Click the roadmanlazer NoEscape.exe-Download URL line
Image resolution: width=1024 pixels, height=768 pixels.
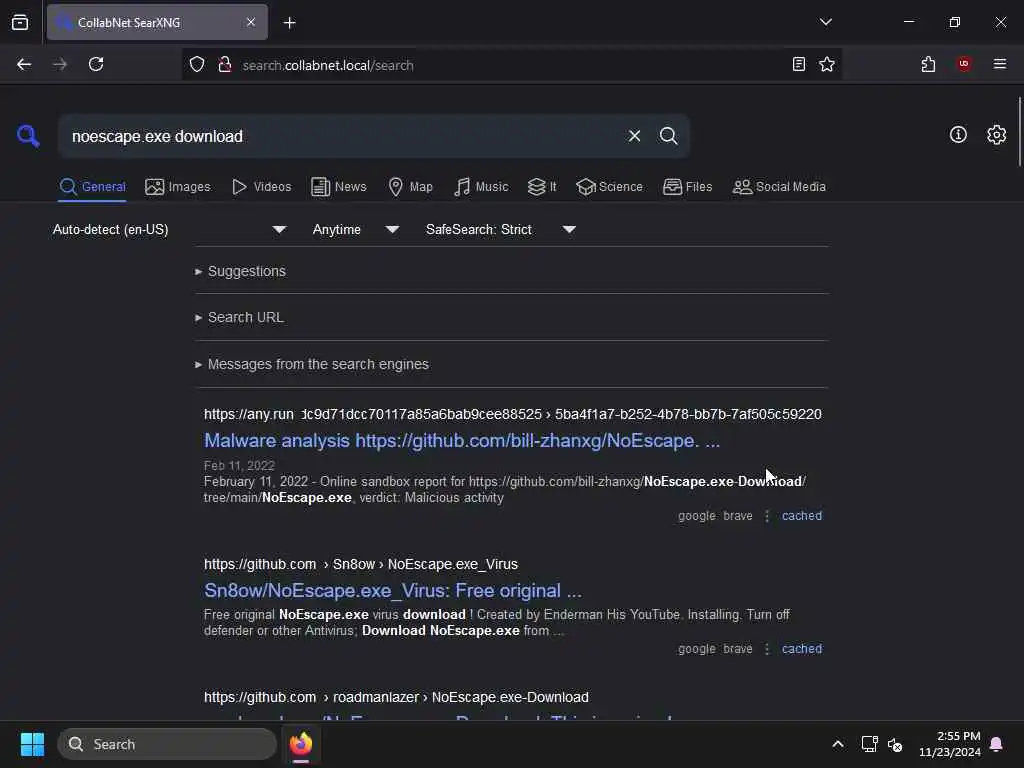pos(396,697)
